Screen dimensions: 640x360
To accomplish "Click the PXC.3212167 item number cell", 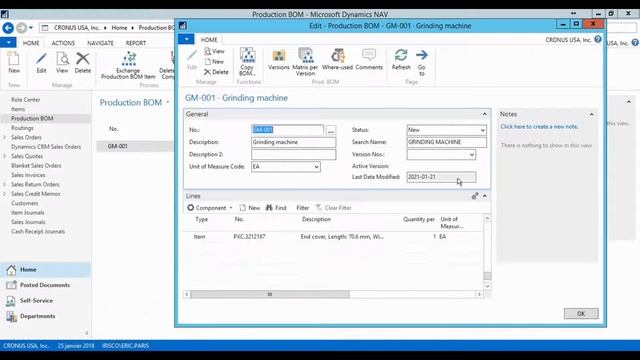I will pos(249,237).
